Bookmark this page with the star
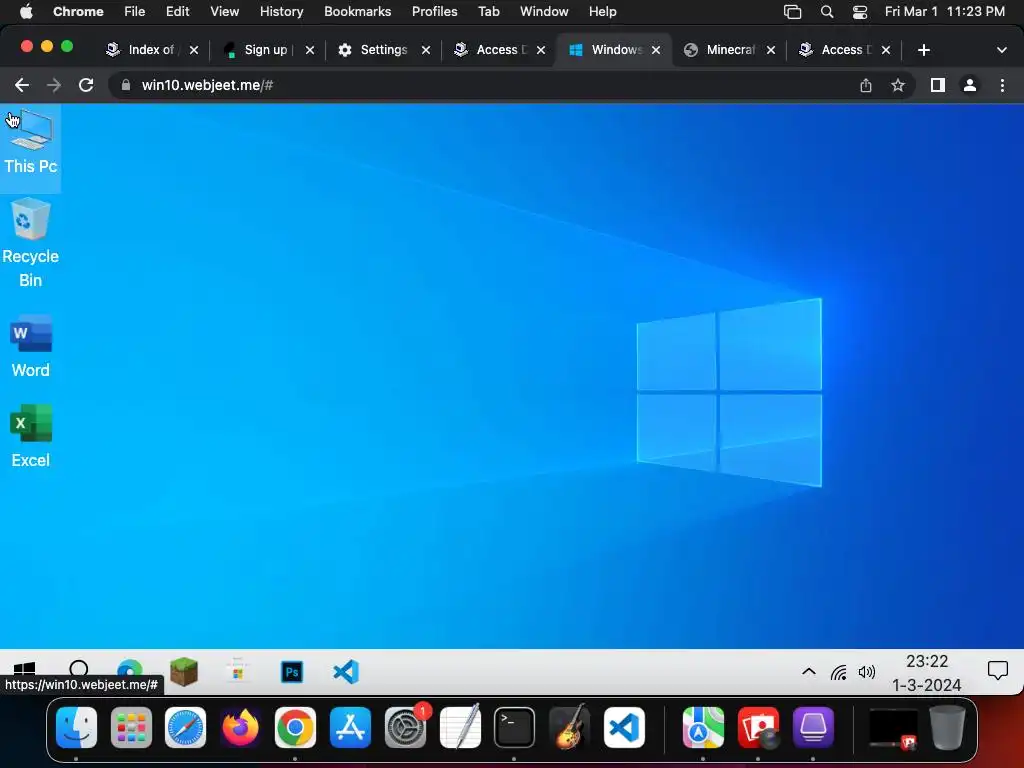 [x=898, y=85]
